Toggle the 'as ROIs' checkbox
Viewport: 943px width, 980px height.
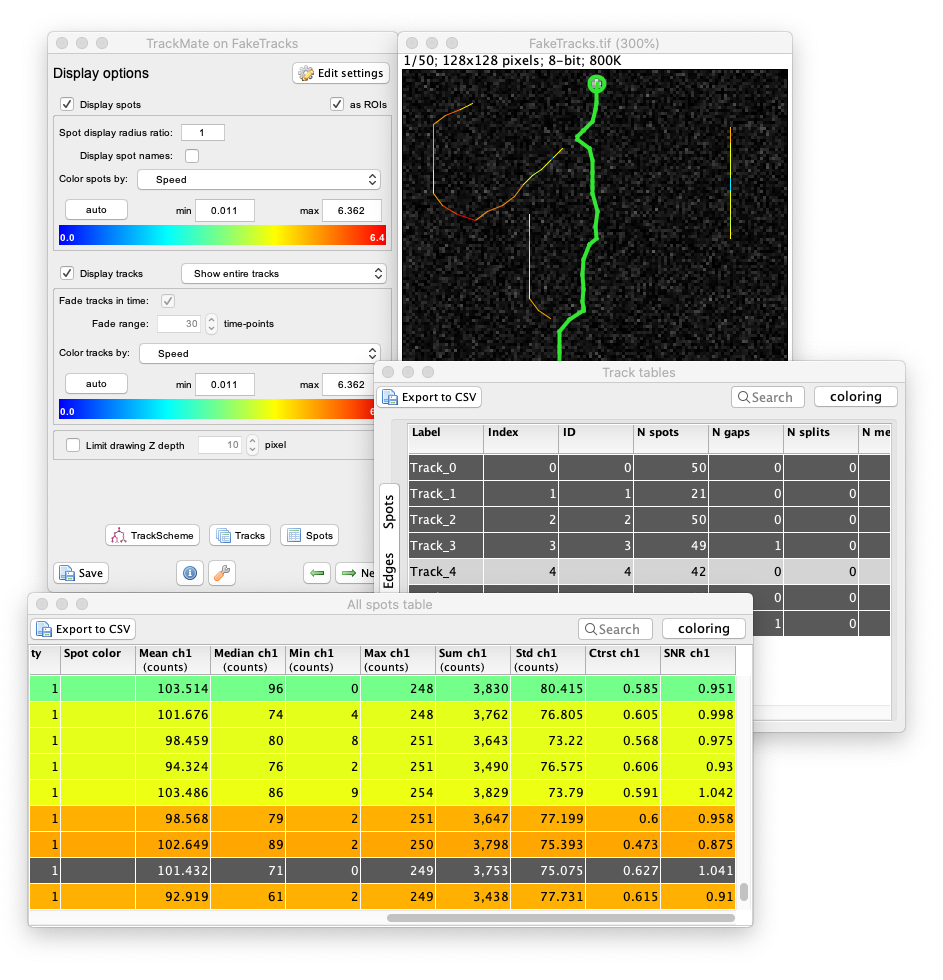pos(337,104)
